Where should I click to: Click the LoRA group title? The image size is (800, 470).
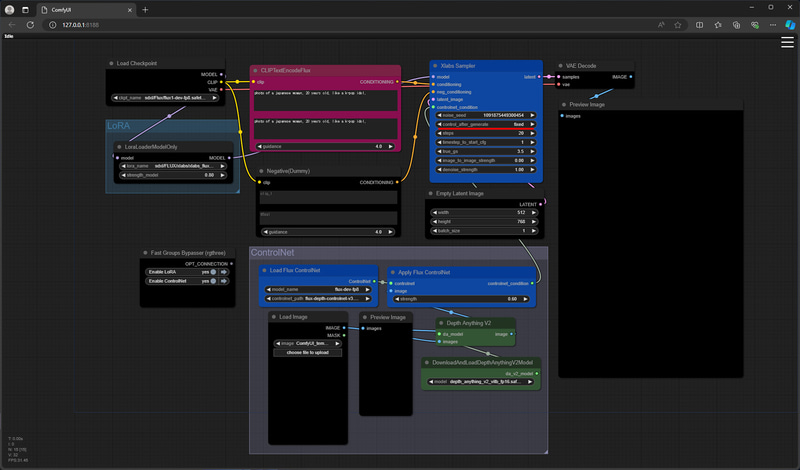coord(118,126)
